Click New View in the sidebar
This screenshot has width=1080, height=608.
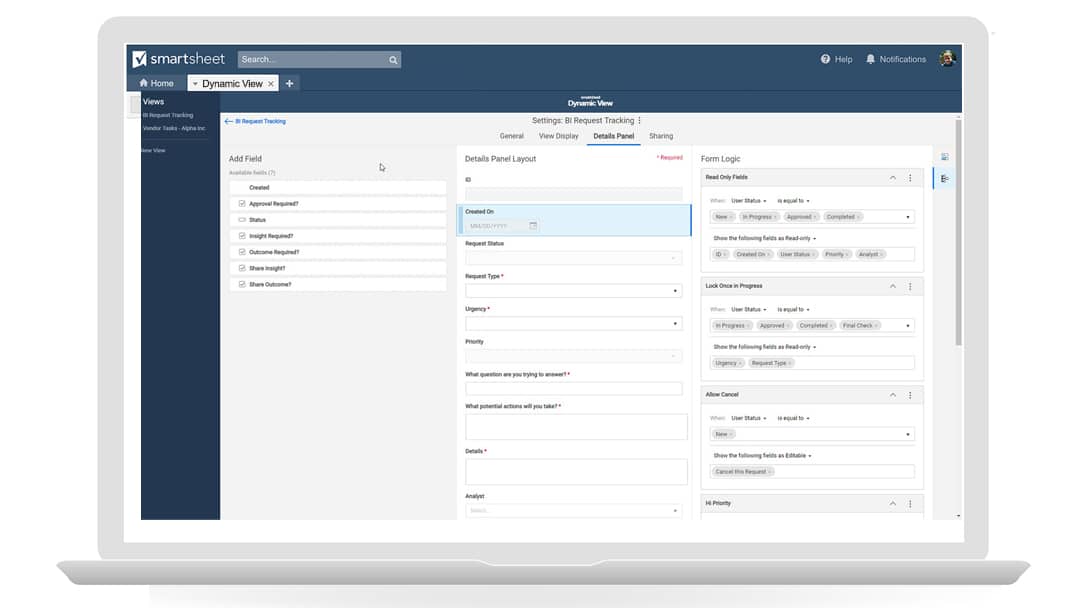point(154,150)
